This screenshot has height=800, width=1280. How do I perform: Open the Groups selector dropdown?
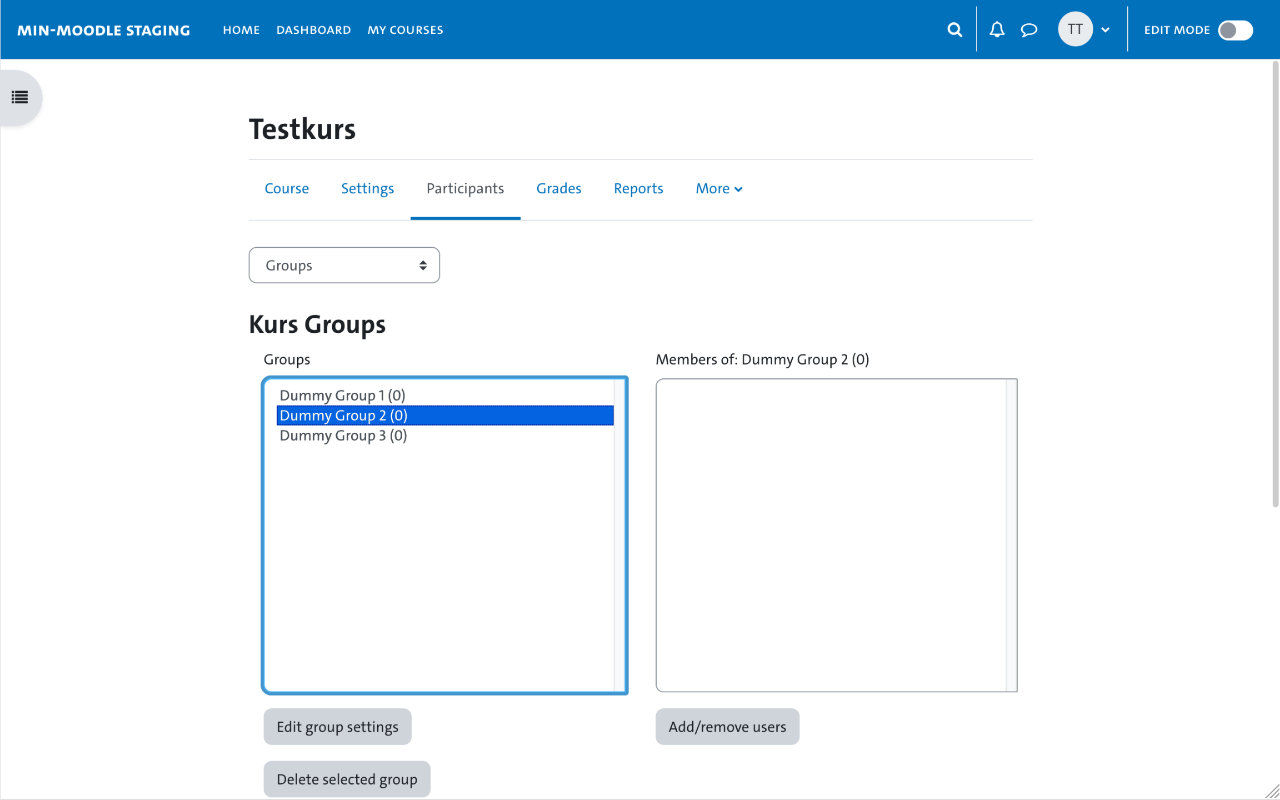(x=344, y=265)
